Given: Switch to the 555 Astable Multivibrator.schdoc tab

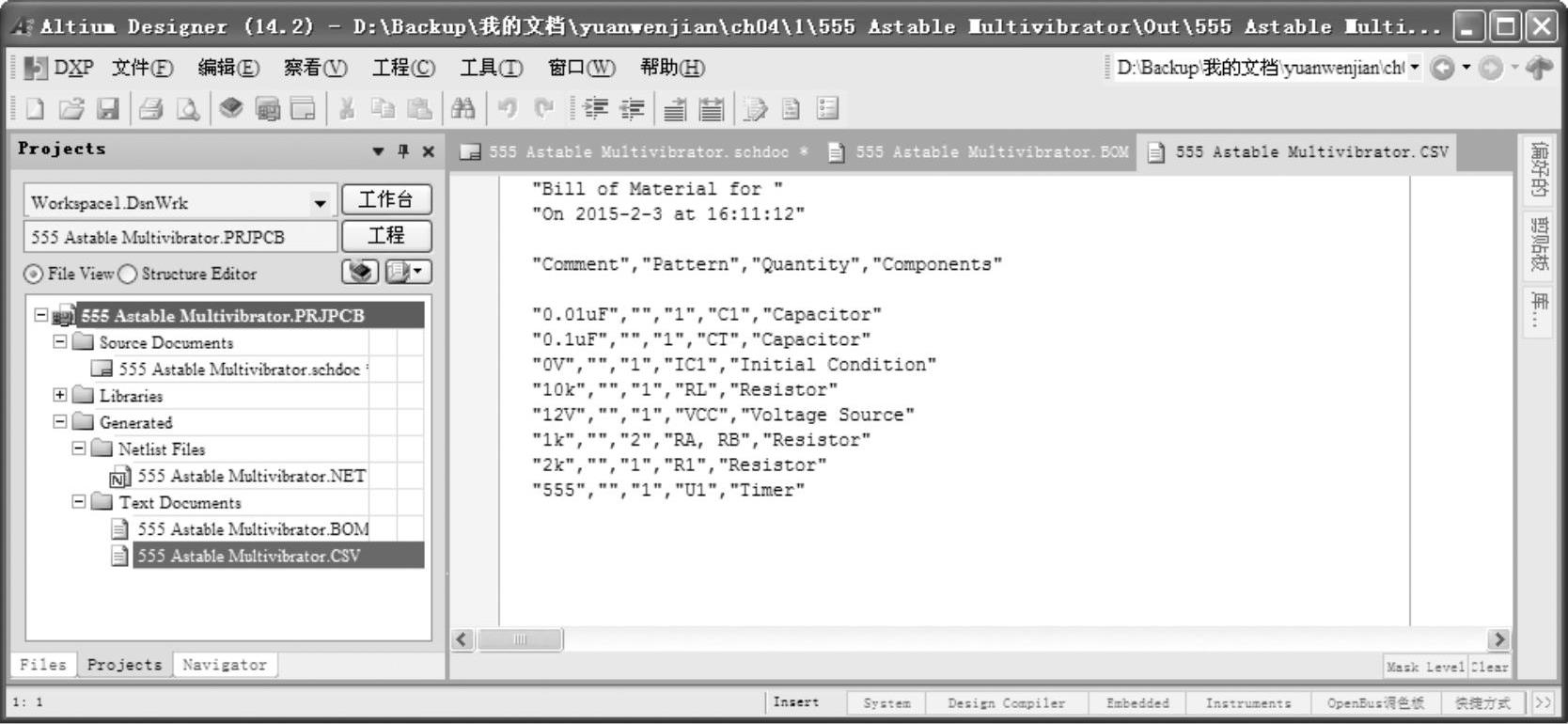Looking at the screenshot, I should 634,152.
